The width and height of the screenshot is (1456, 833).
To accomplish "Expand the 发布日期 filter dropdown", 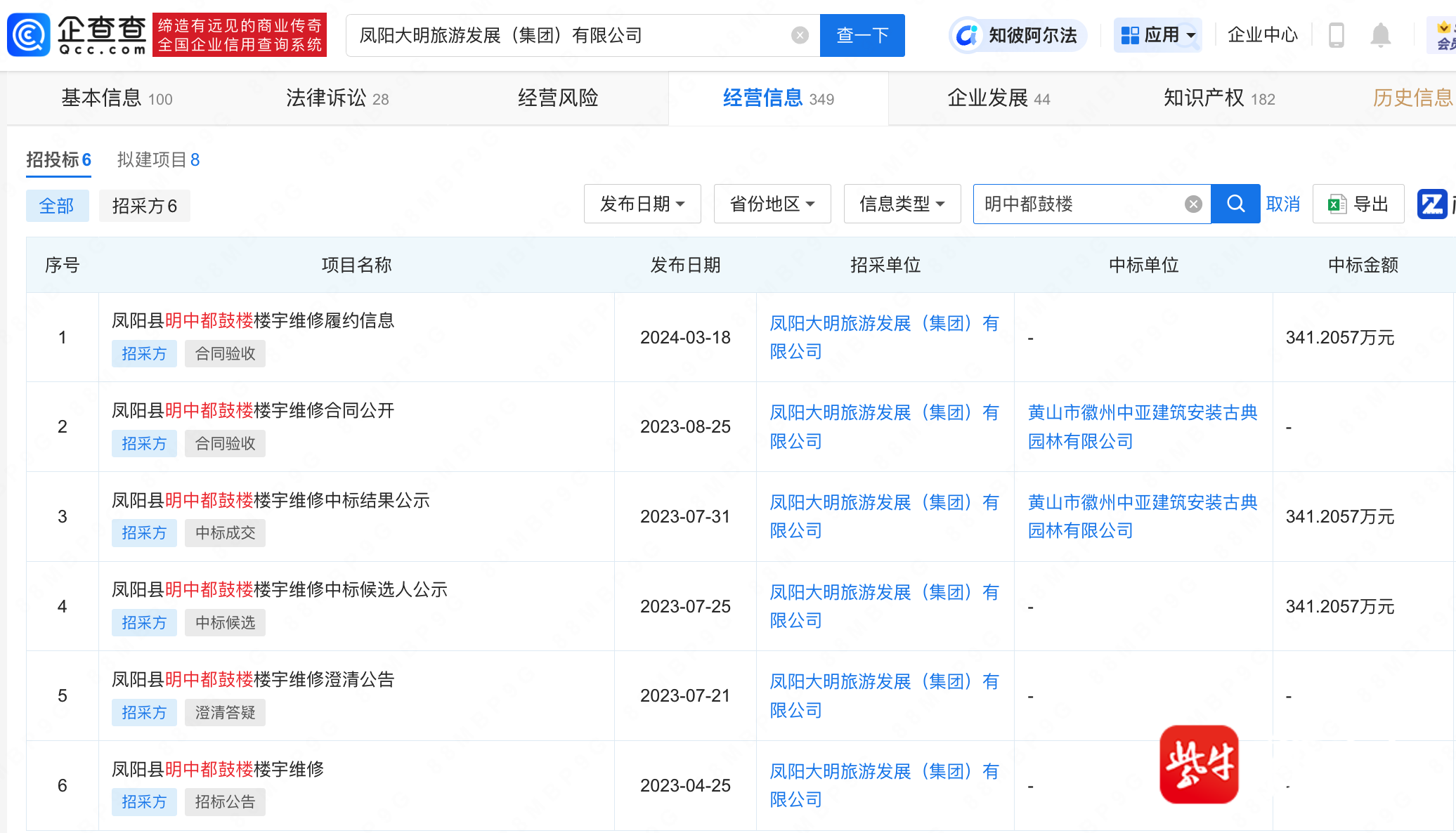I will pyautogui.click(x=642, y=204).
